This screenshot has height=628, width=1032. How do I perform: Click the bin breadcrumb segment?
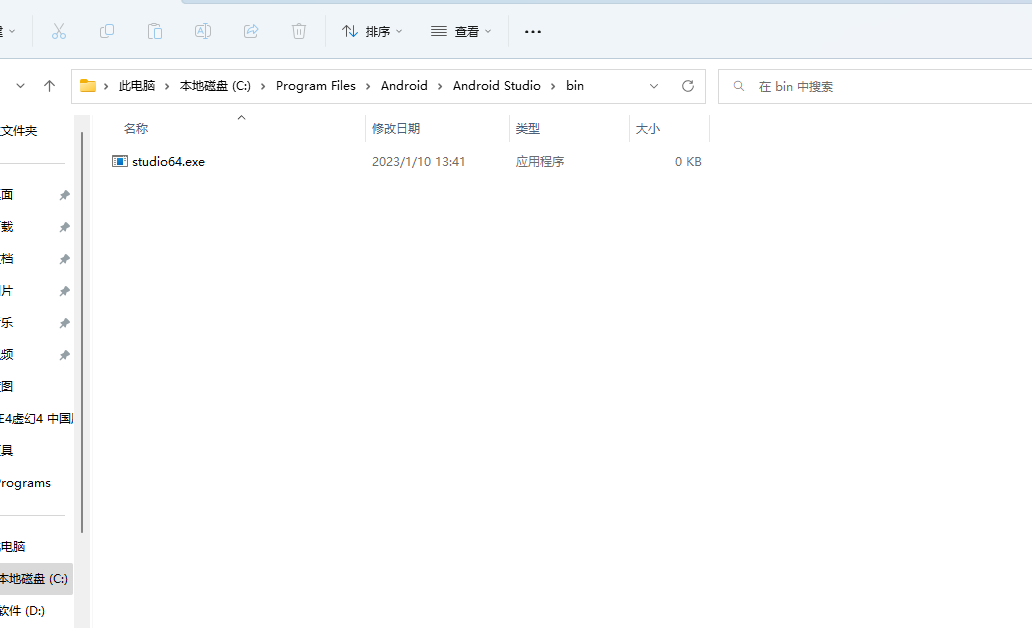pyautogui.click(x=575, y=86)
